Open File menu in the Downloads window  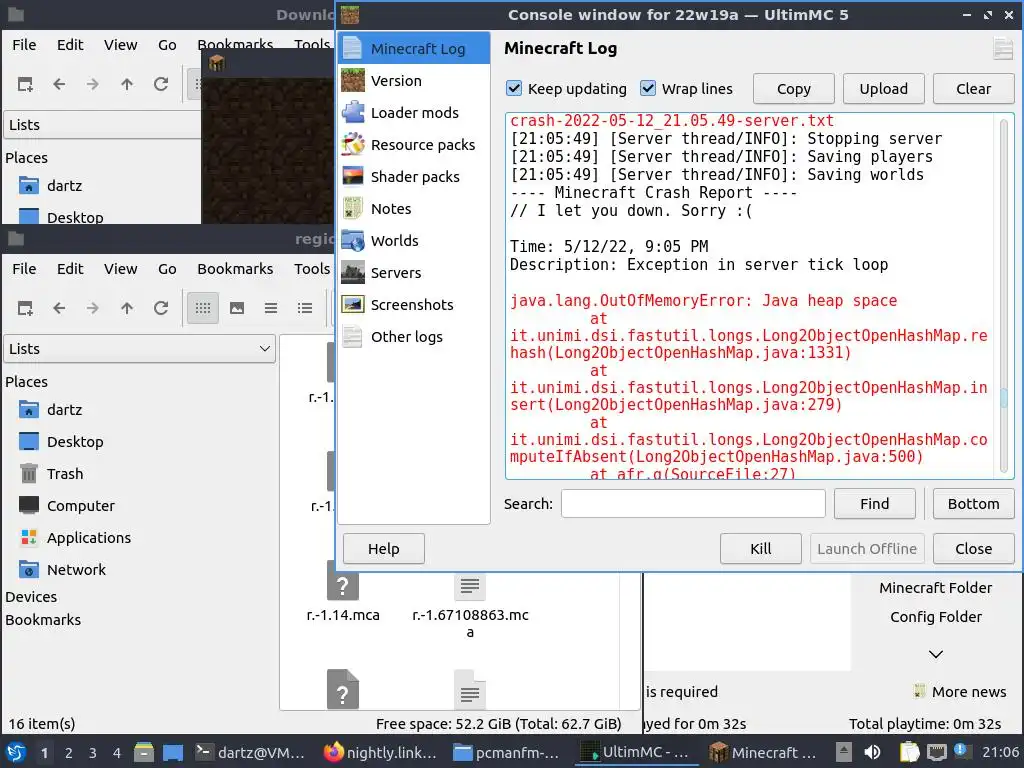tap(24, 44)
